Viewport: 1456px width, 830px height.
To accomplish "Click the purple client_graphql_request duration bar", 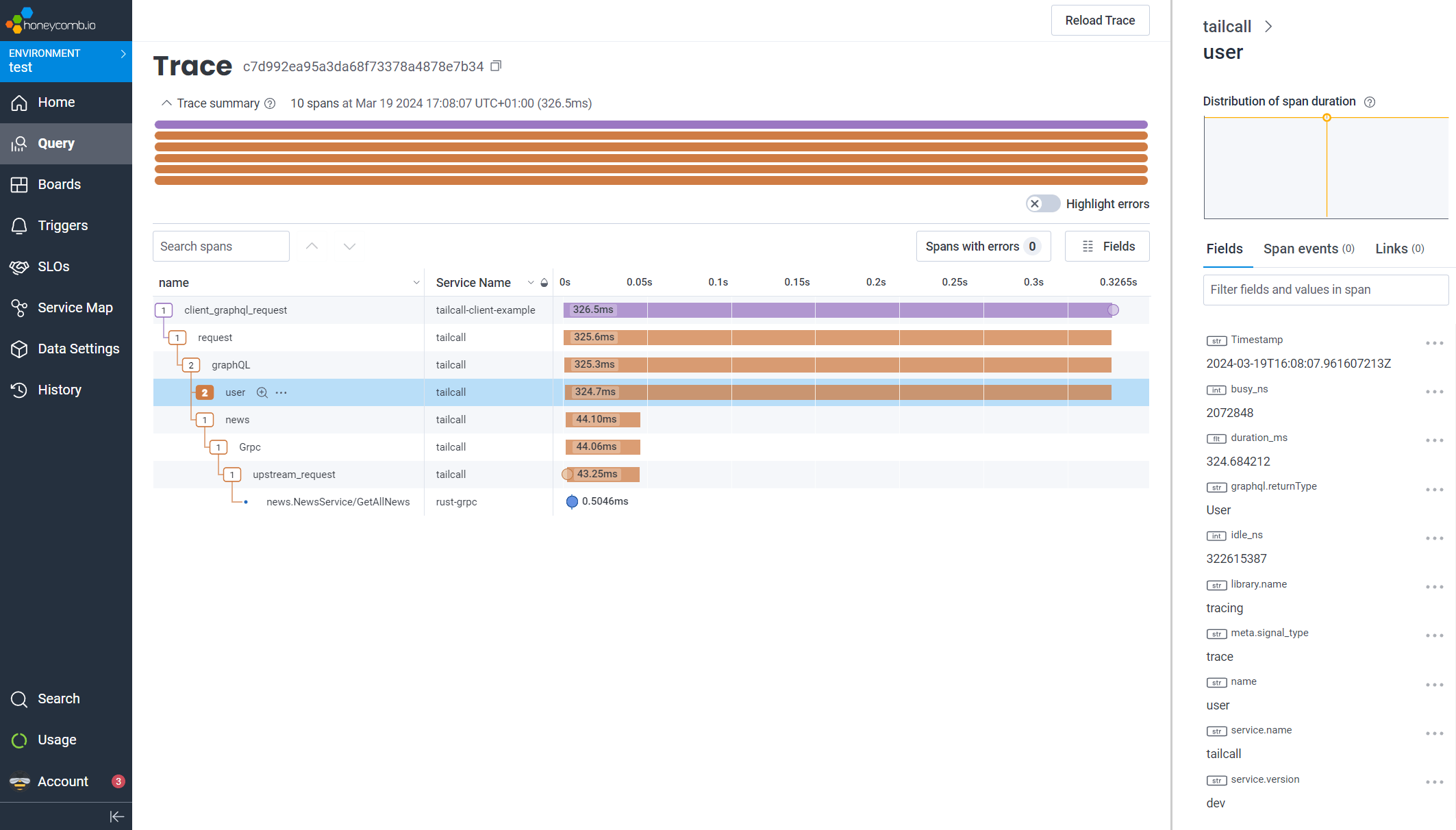I will pyautogui.click(x=837, y=310).
